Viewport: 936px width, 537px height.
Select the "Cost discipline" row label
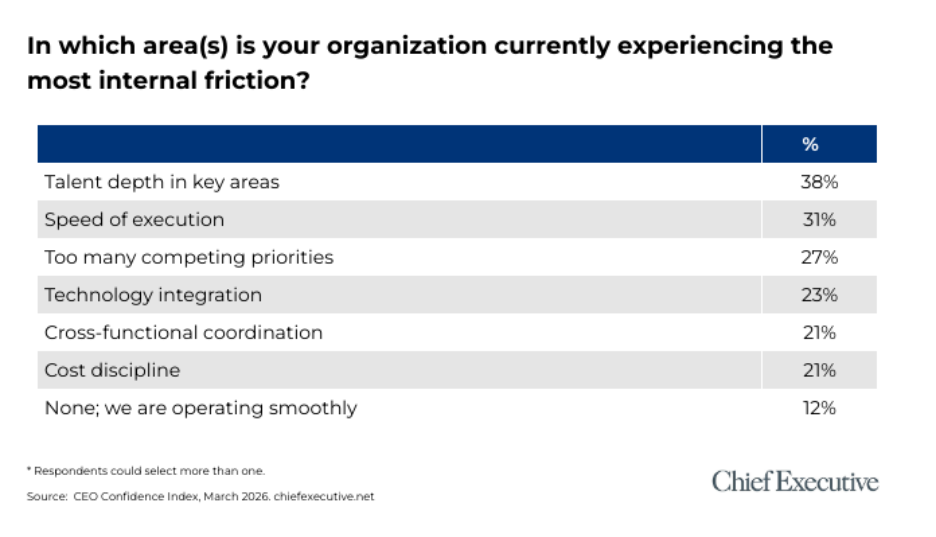(x=112, y=370)
